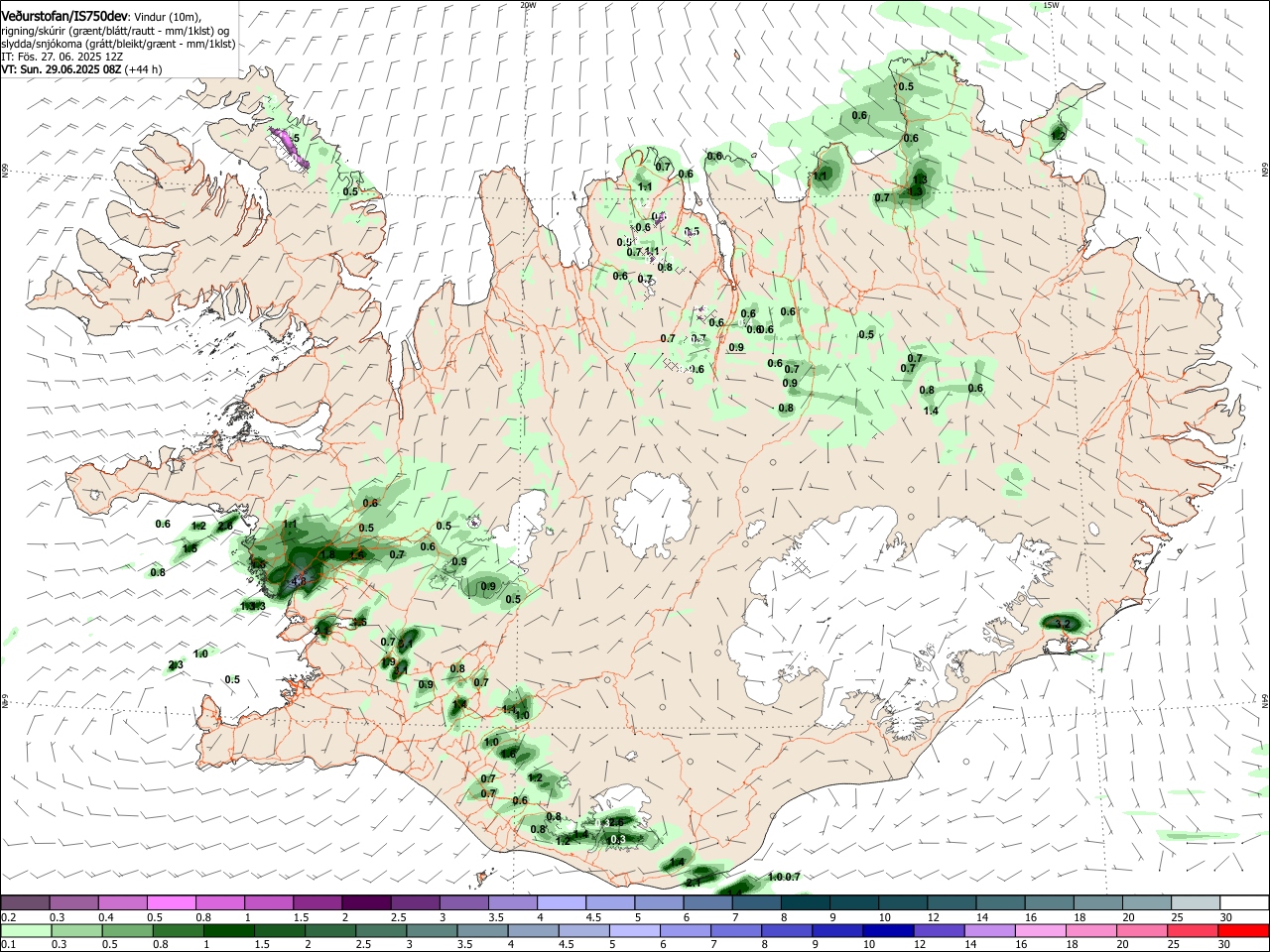1270x952 pixels.
Task: Click the '20W' longitude label at top
Action: (528, 5)
